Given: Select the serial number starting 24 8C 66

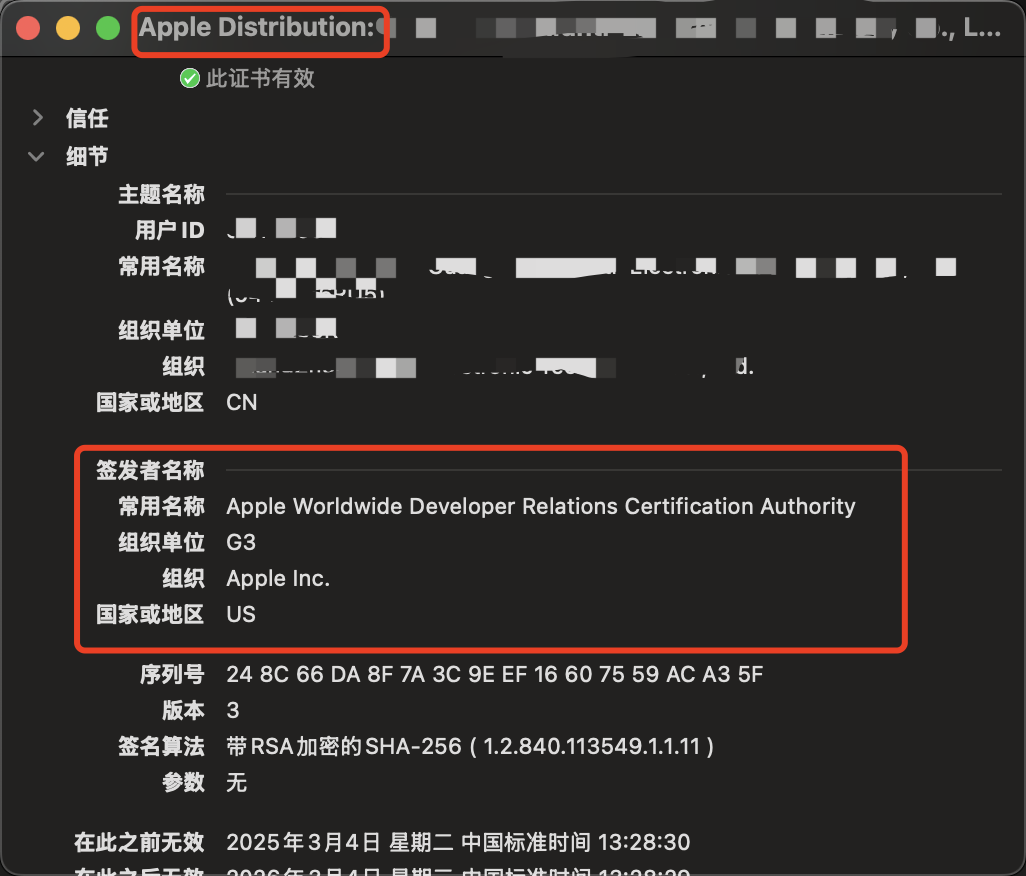Looking at the screenshot, I should tap(495, 675).
